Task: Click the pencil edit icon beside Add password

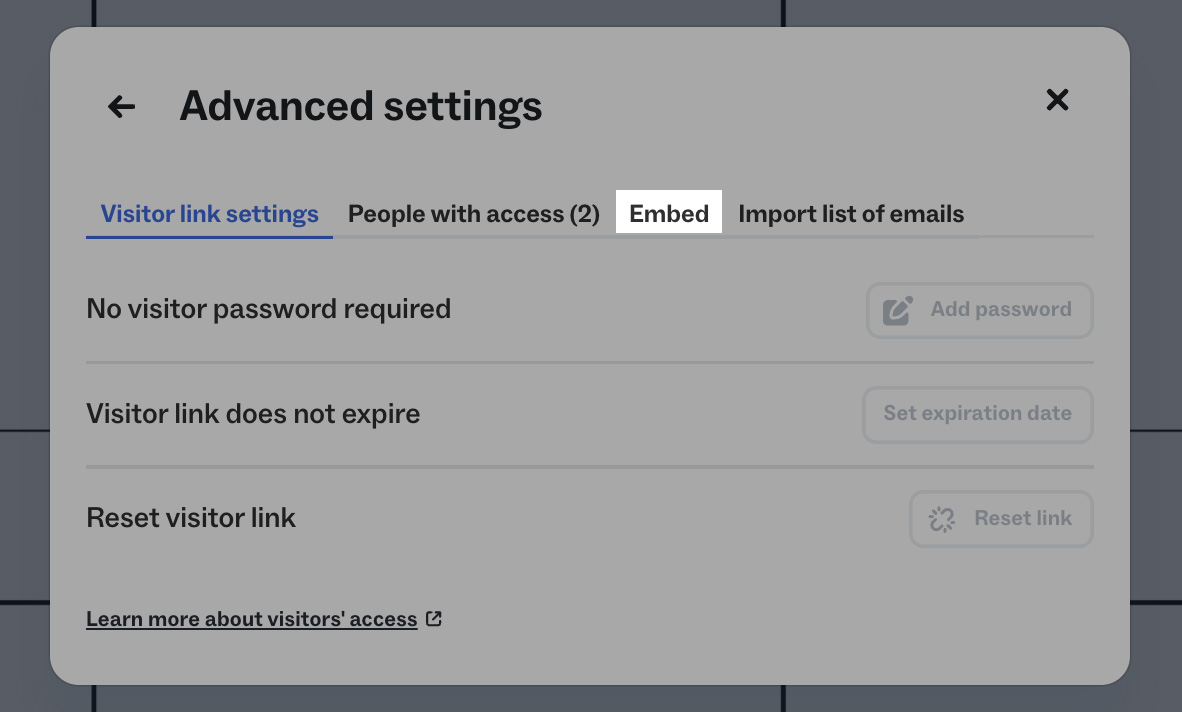Action: (x=897, y=310)
